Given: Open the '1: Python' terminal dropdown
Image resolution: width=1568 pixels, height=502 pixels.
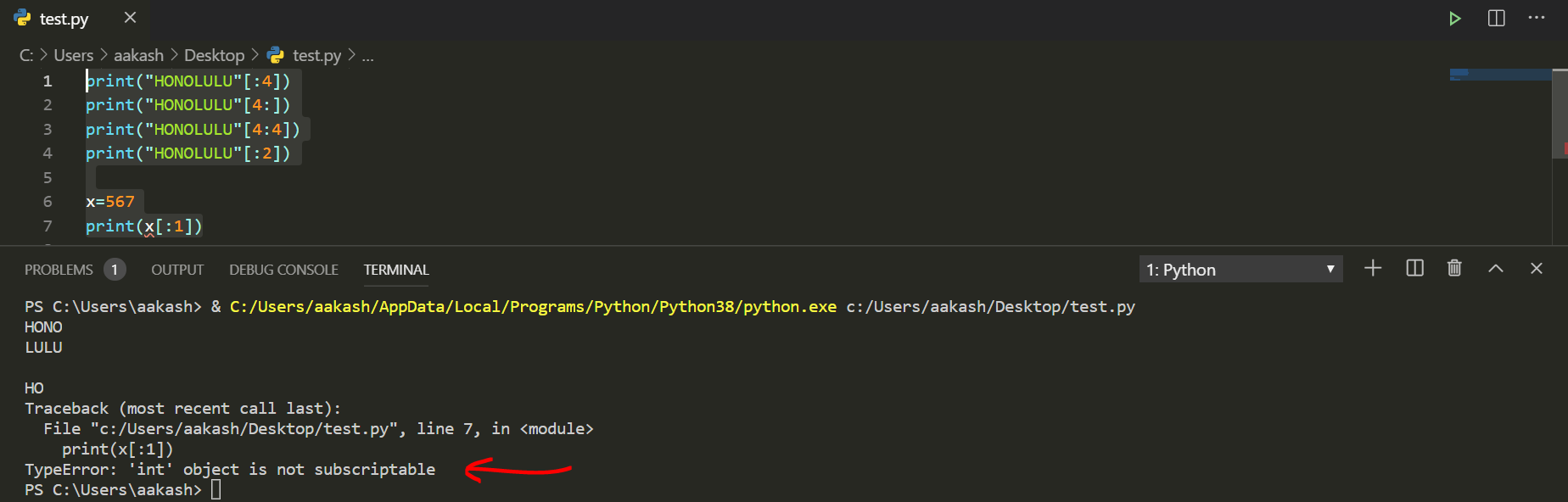Looking at the screenshot, I should [1240, 270].
